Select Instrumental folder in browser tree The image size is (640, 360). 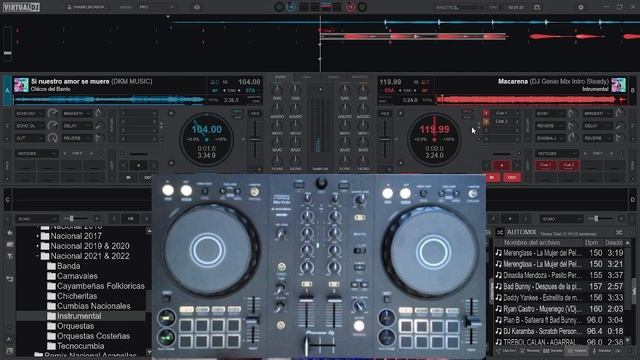coord(79,316)
